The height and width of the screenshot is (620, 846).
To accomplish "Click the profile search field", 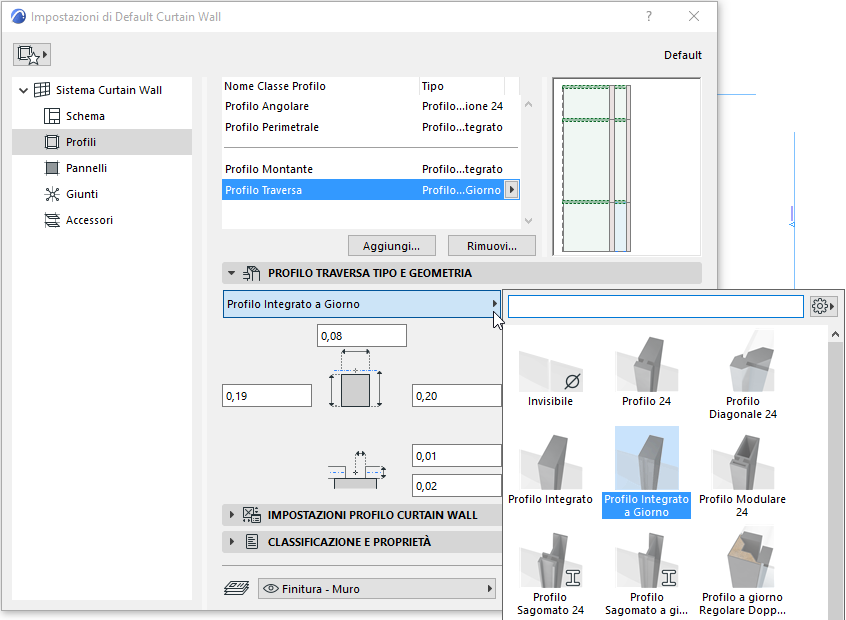I will click(656, 306).
